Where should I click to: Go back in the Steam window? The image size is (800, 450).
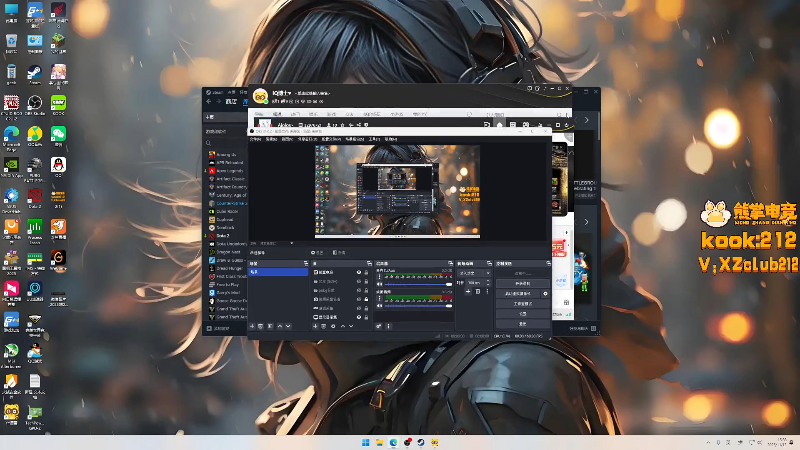coord(209,102)
